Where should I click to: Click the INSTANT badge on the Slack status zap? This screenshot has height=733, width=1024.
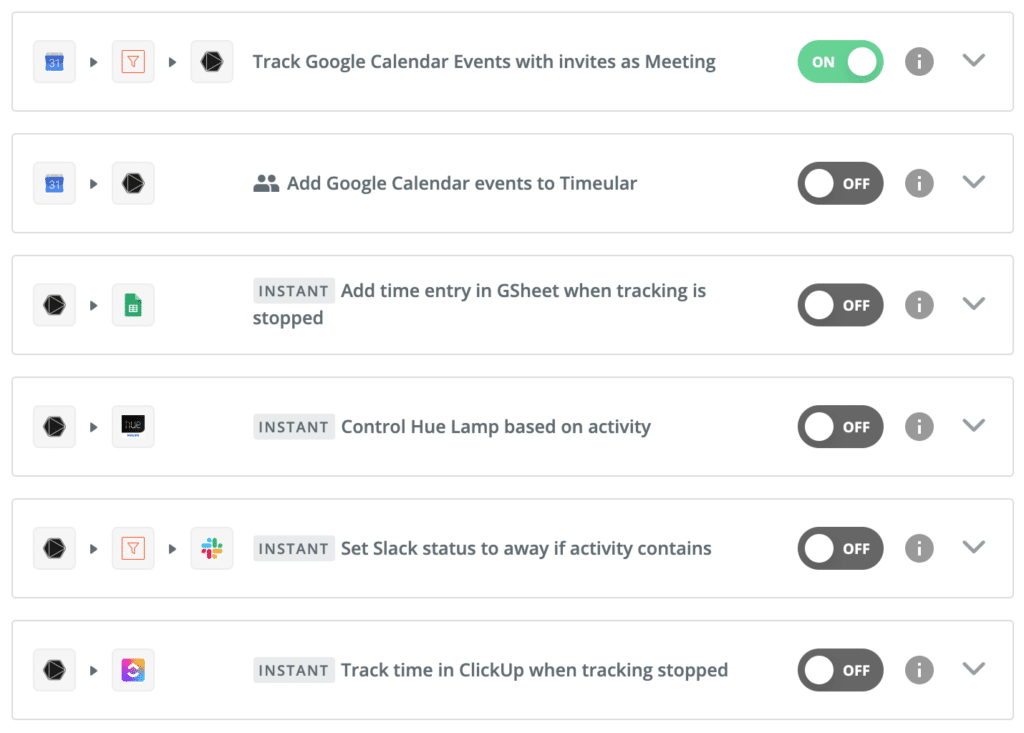coord(294,549)
